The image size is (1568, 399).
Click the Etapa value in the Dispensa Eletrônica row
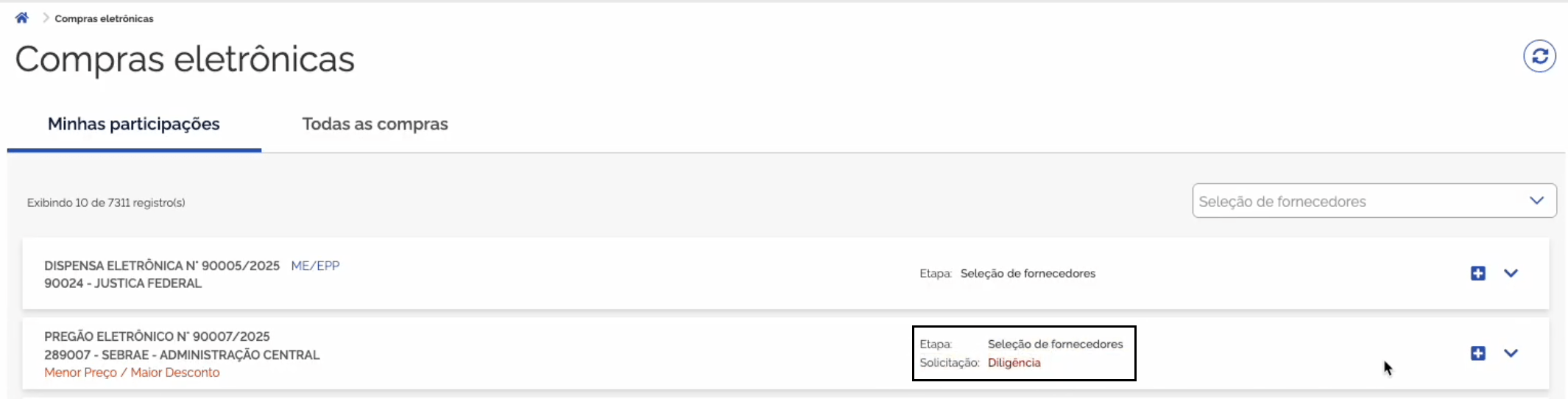pyautogui.click(x=1028, y=273)
